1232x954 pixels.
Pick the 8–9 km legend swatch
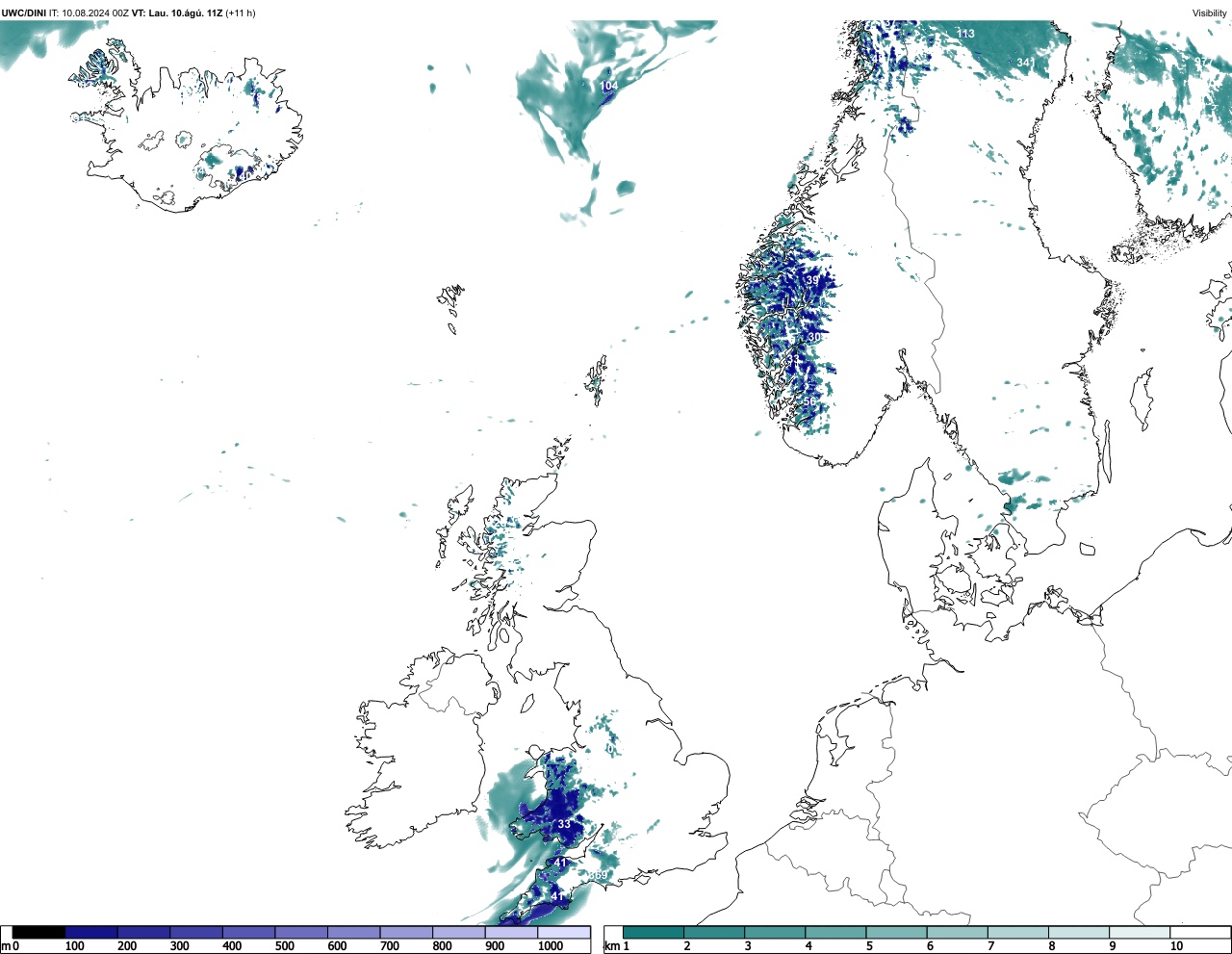[x=1079, y=933]
